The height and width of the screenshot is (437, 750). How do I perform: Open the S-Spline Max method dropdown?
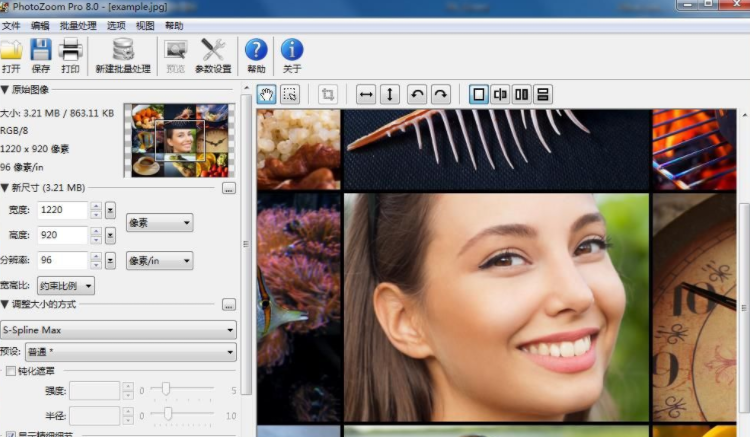pos(119,330)
